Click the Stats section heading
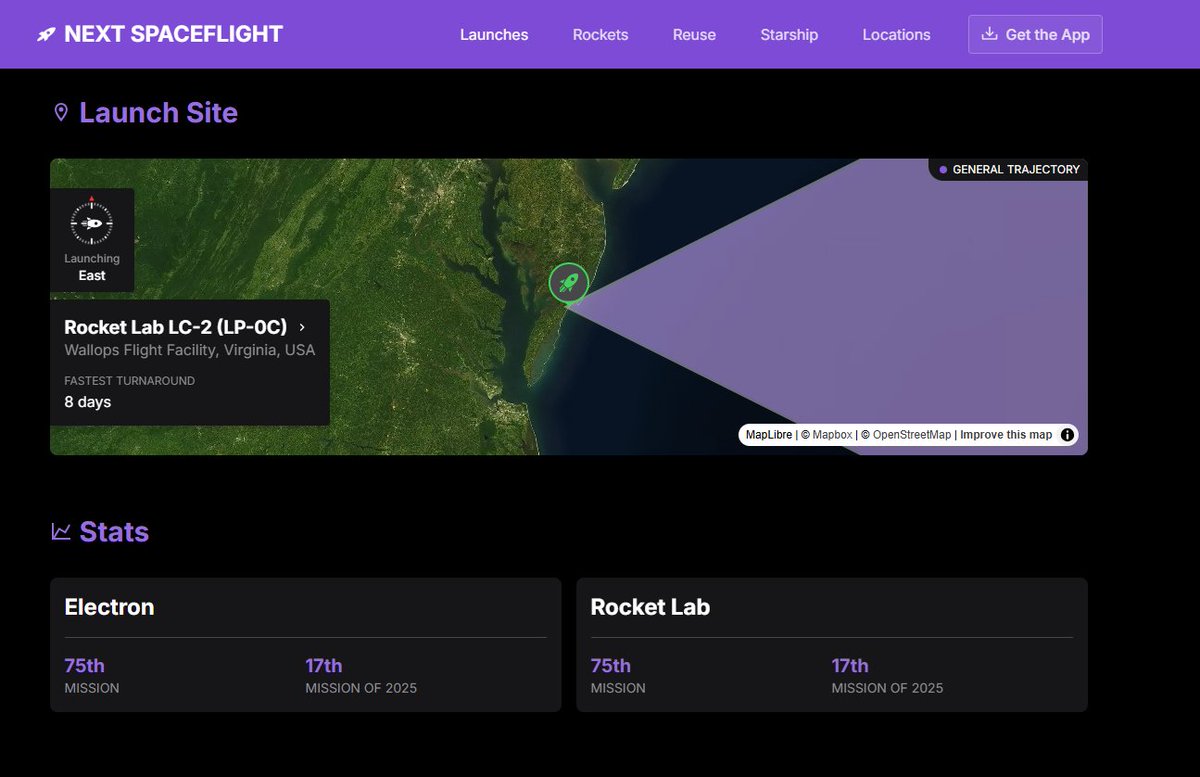The image size is (1200, 777). (x=114, y=531)
